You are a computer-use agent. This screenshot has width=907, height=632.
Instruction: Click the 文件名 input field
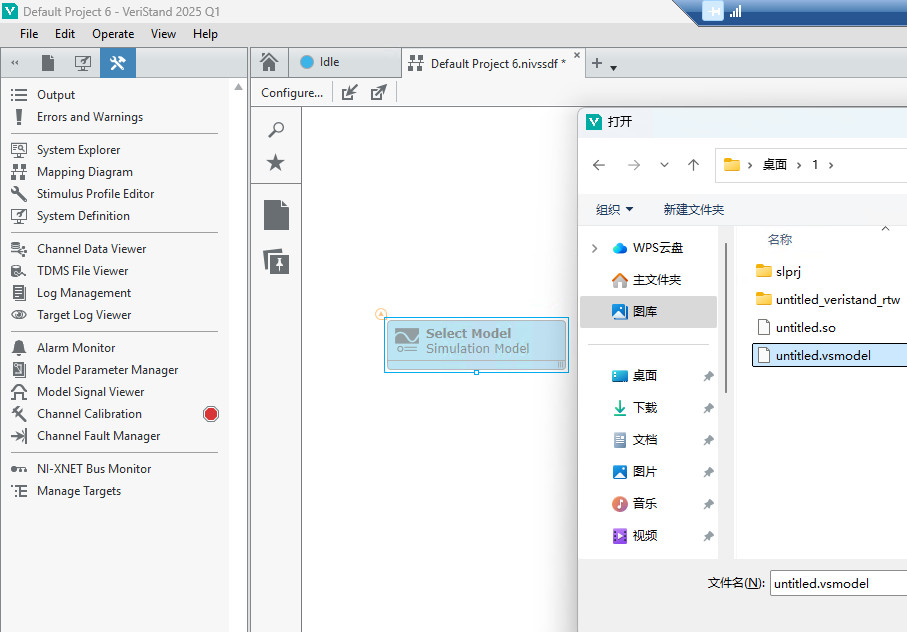click(x=839, y=583)
